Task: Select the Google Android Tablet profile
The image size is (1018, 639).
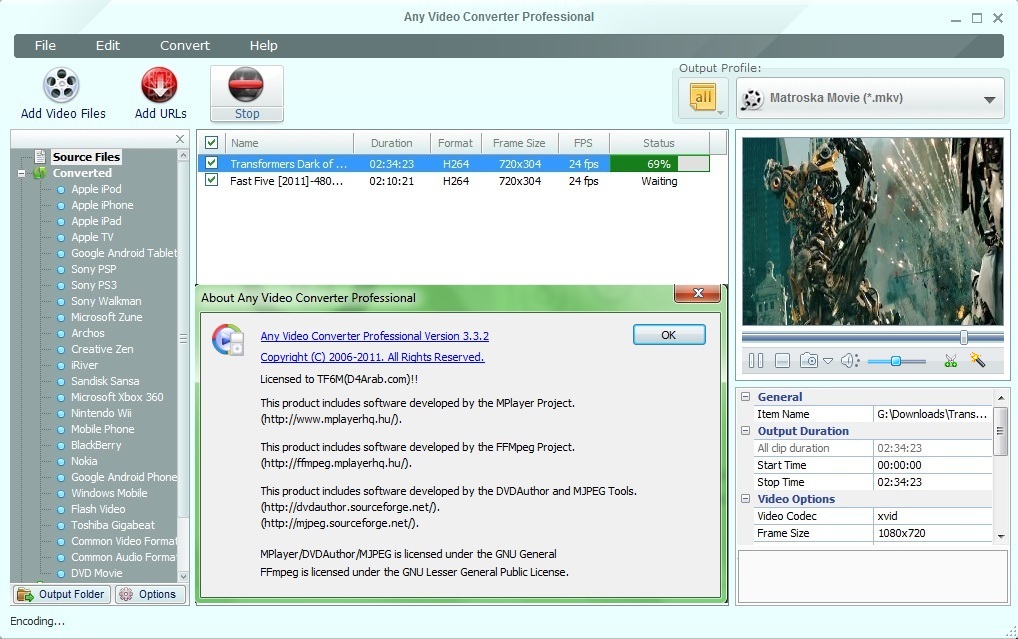Action: [x=124, y=253]
